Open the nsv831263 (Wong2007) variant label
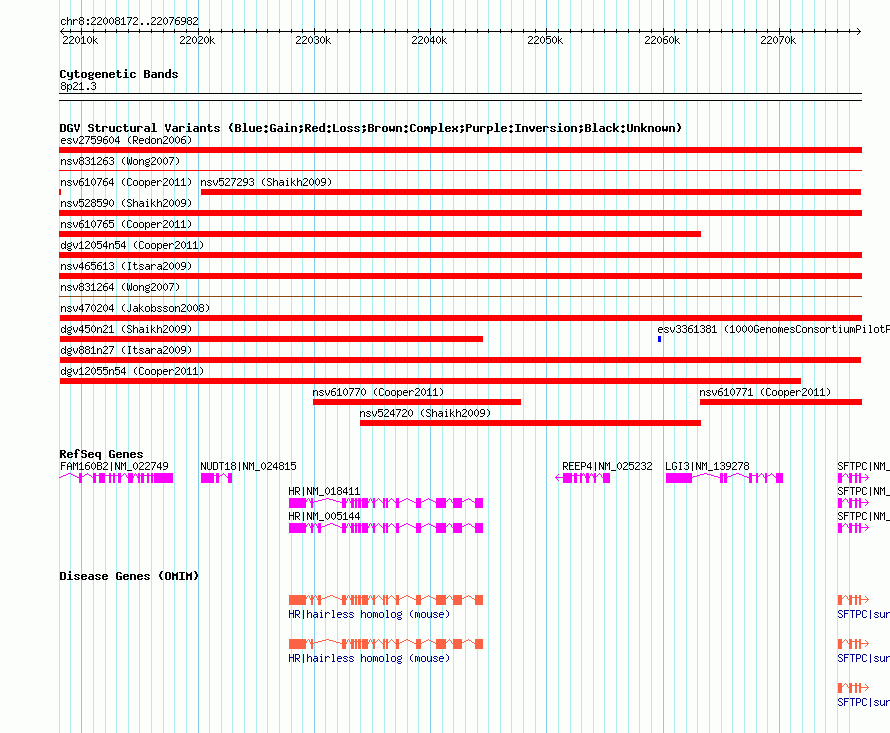The image size is (890, 733). point(120,161)
